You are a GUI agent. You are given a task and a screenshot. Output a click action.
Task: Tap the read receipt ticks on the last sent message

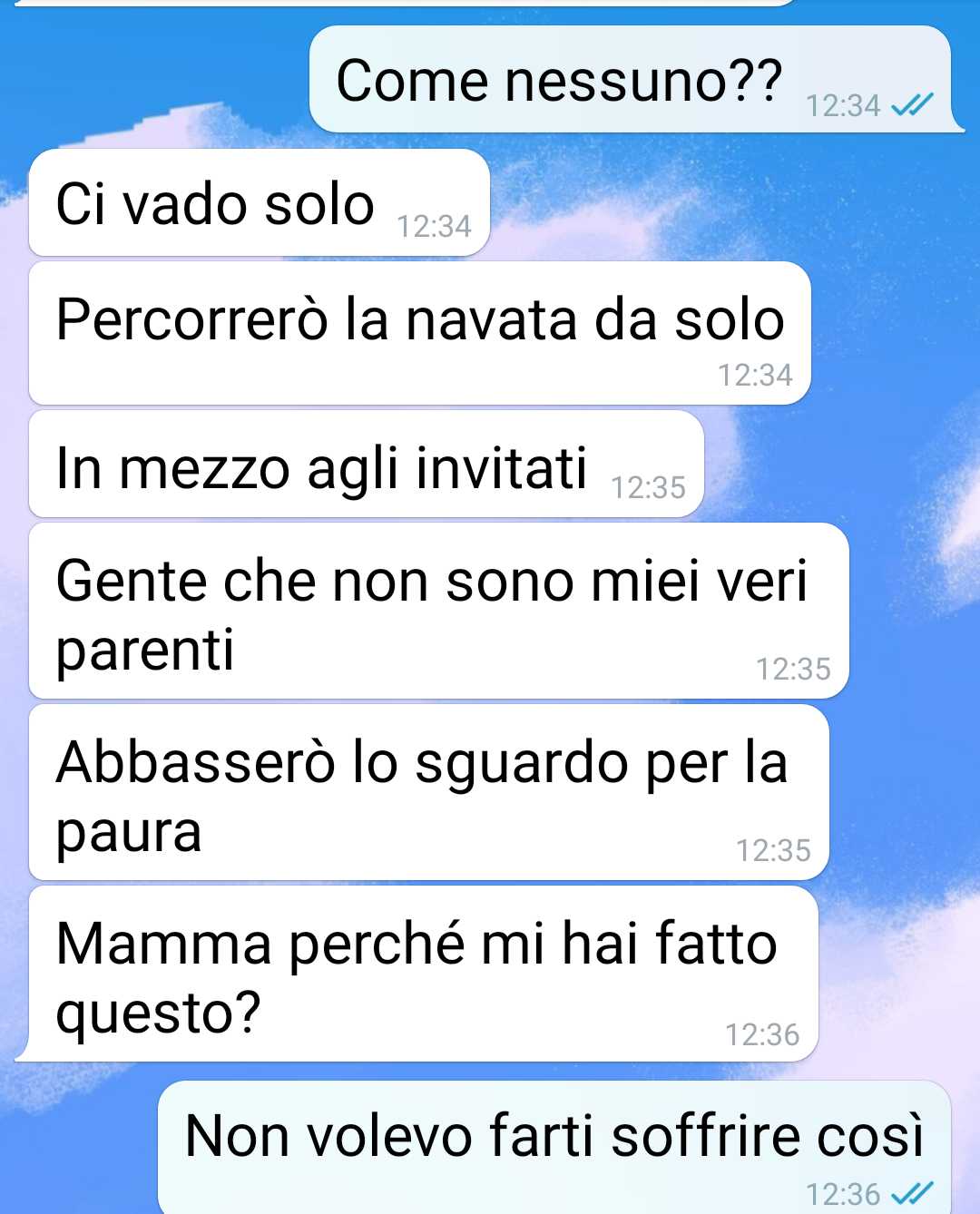[x=911, y=1192]
